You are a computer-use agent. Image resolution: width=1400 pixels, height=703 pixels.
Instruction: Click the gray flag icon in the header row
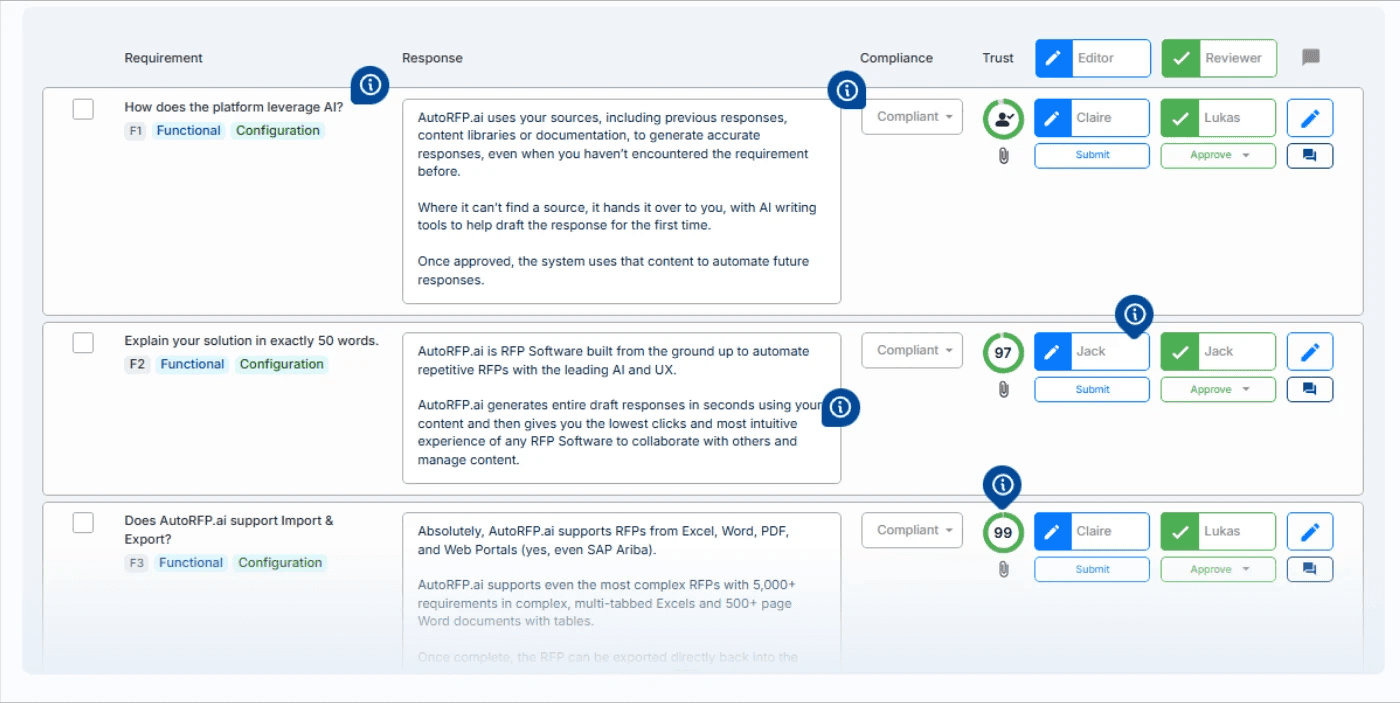tap(1311, 57)
